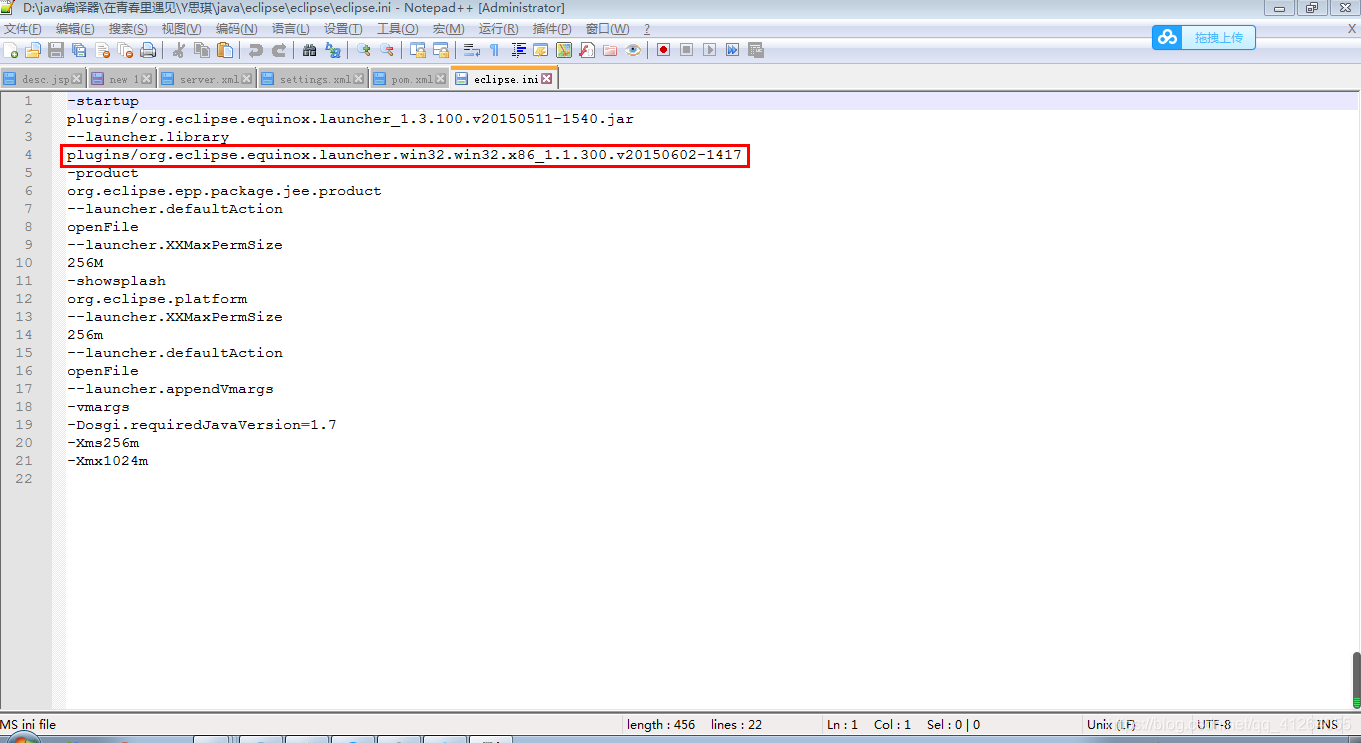The width and height of the screenshot is (1361, 743).
Task: Click the -vmargs line in the editor
Action: (98, 407)
